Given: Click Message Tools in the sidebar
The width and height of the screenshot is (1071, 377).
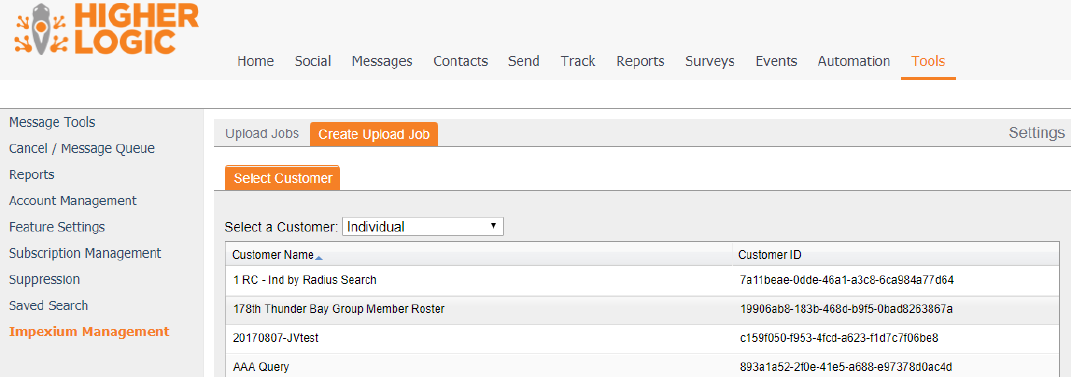Looking at the screenshot, I should (x=52, y=122).
